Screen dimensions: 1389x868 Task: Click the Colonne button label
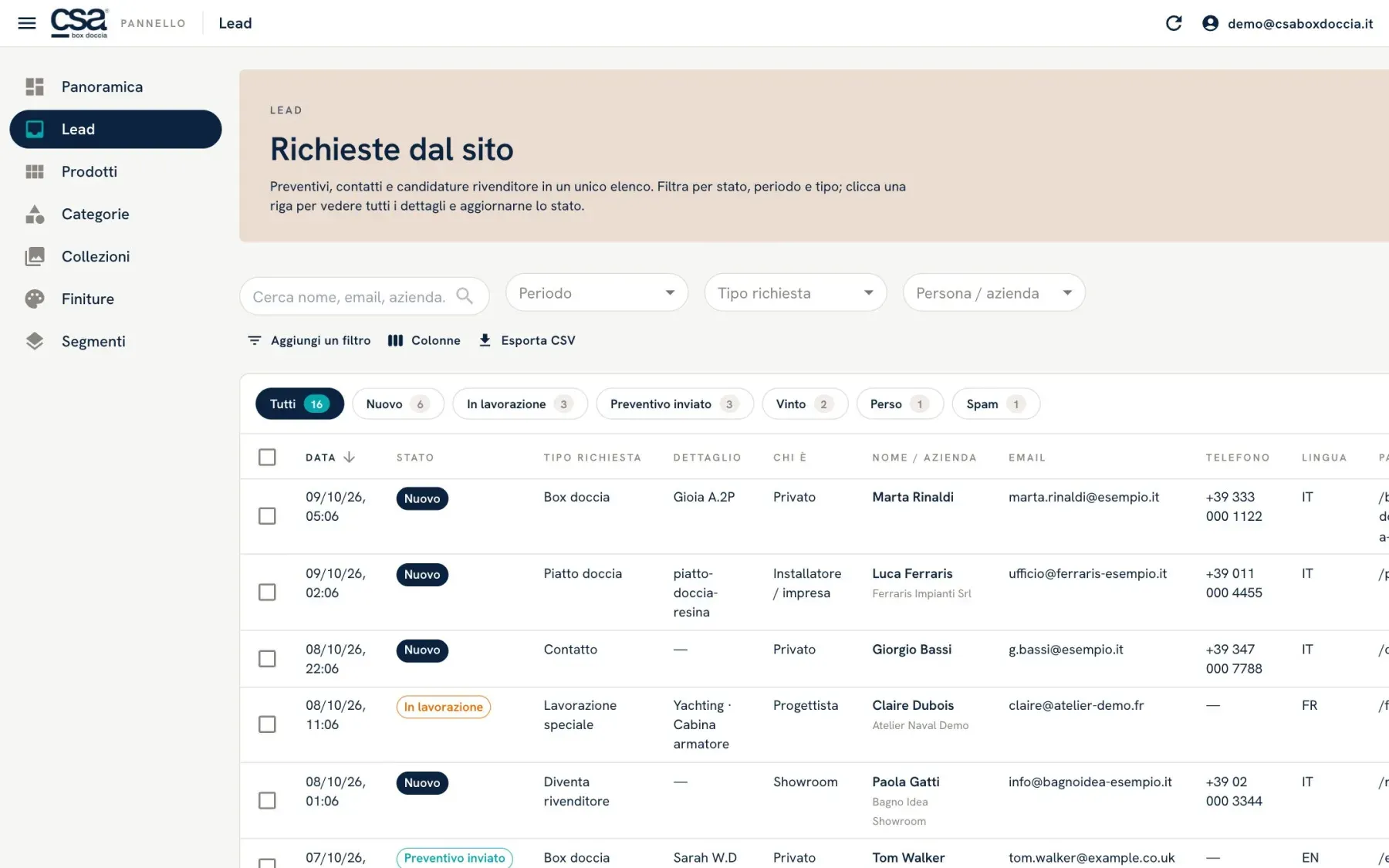[x=436, y=340]
